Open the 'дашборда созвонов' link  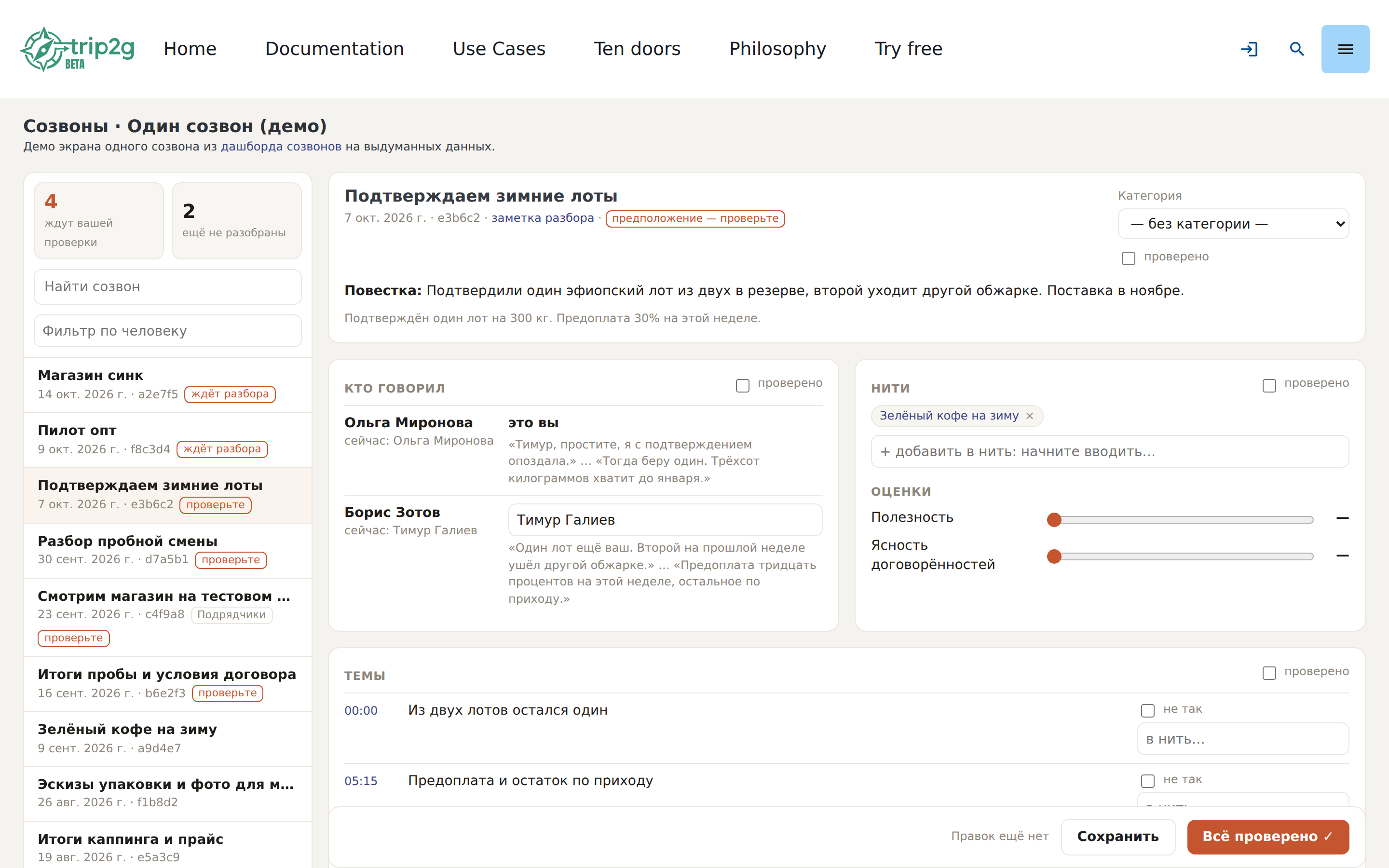281,147
